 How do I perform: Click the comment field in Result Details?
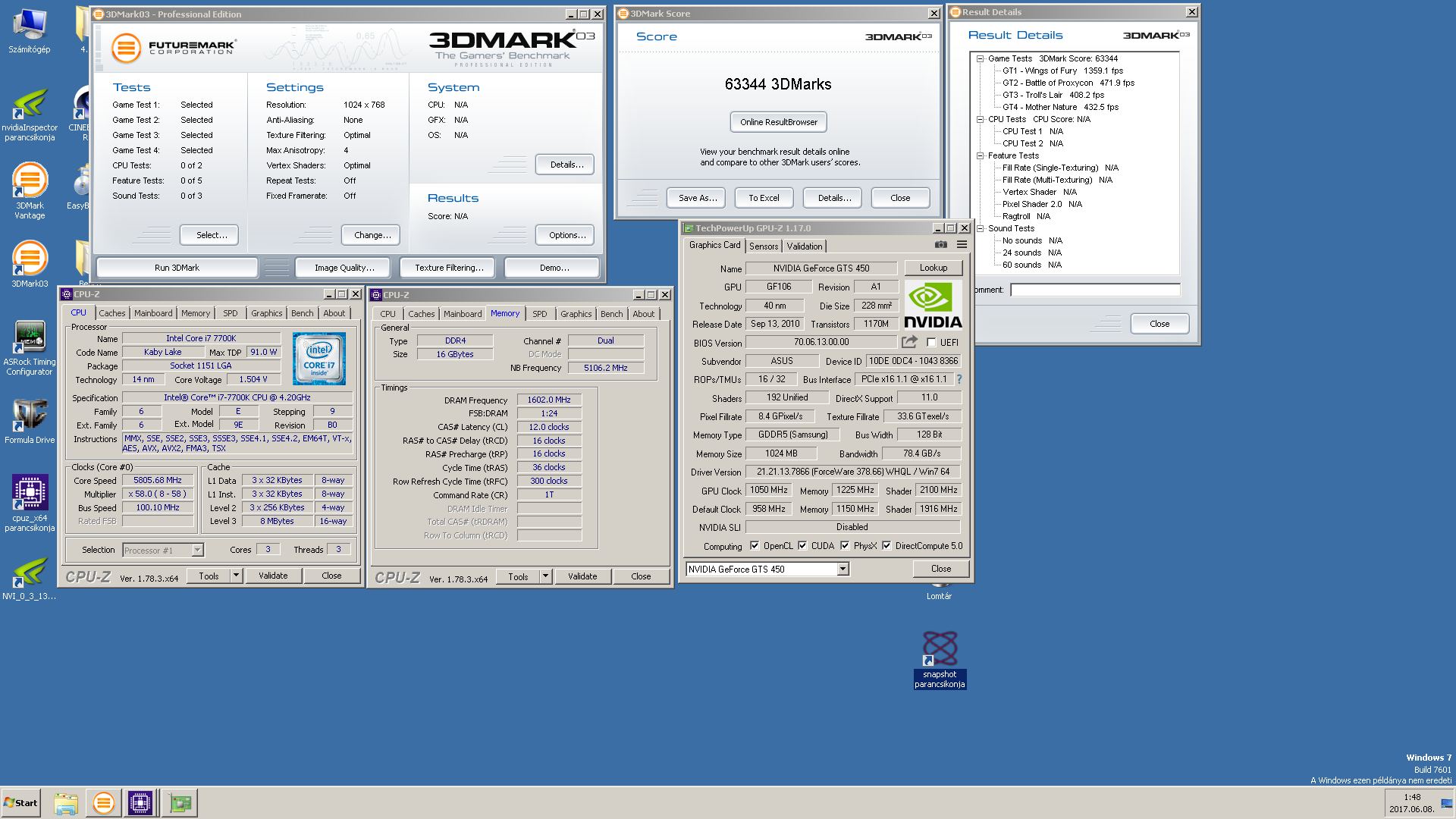tap(1095, 290)
